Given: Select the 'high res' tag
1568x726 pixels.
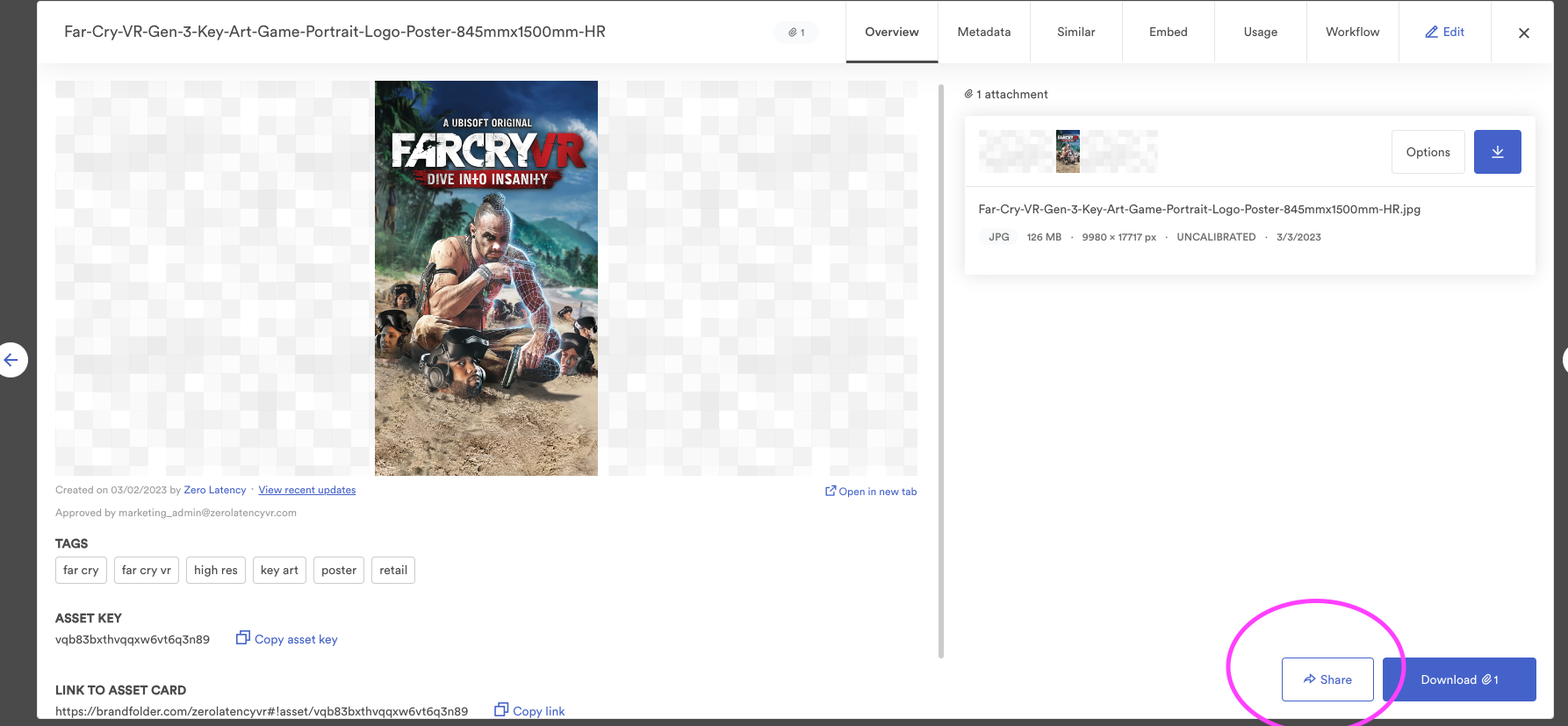Looking at the screenshot, I should (x=216, y=570).
